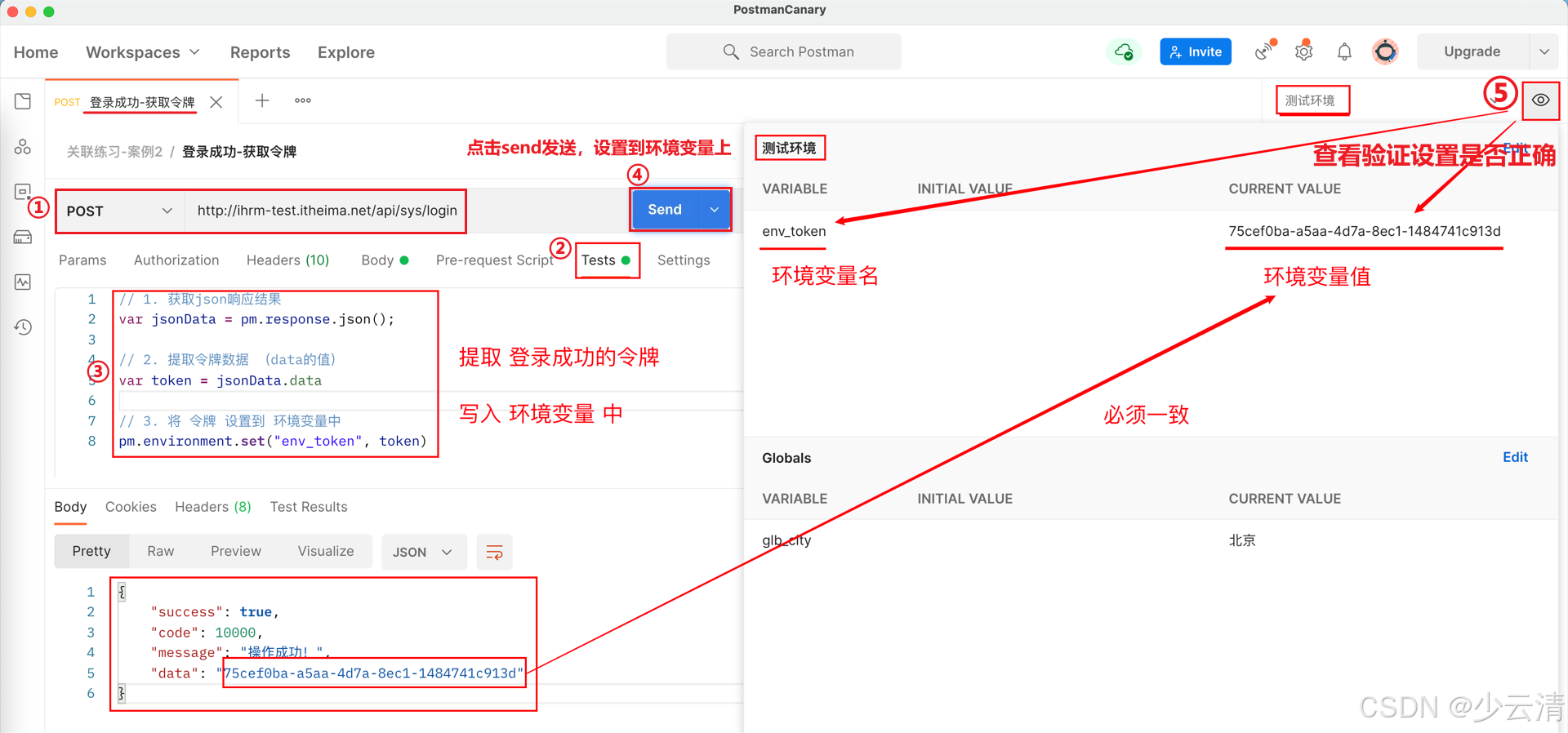Switch to the request Settings tab
Image resolution: width=1568 pixels, height=733 pixels.
coord(684,260)
